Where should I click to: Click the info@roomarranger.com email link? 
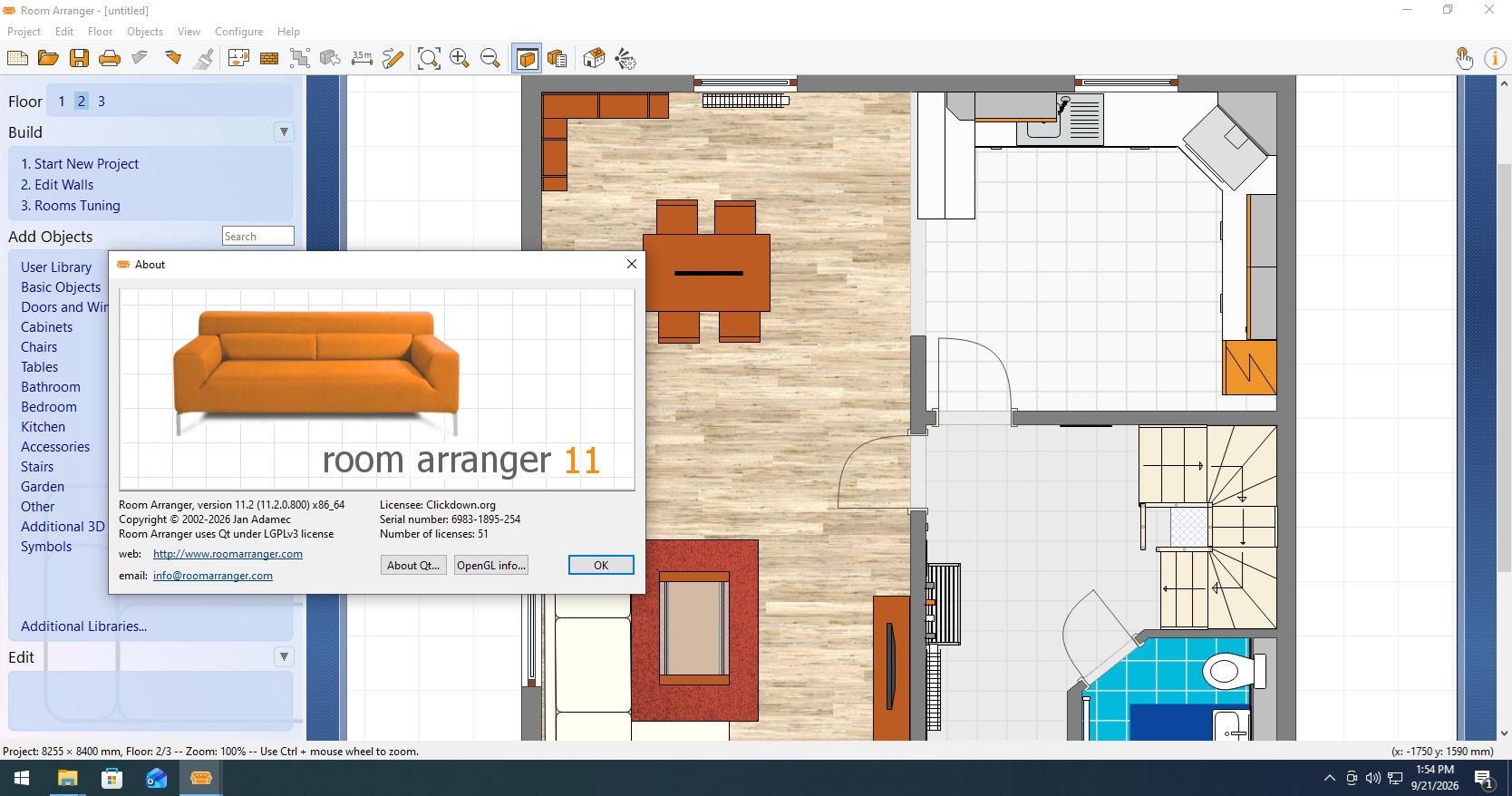[x=213, y=576]
